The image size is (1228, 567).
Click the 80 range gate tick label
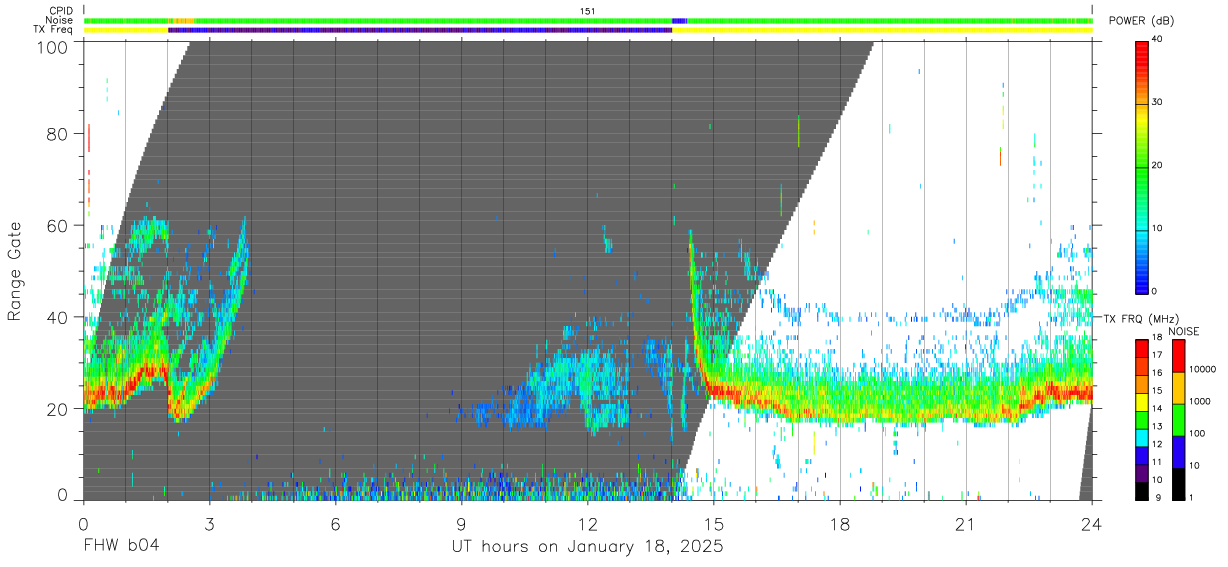tap(59, 133)
